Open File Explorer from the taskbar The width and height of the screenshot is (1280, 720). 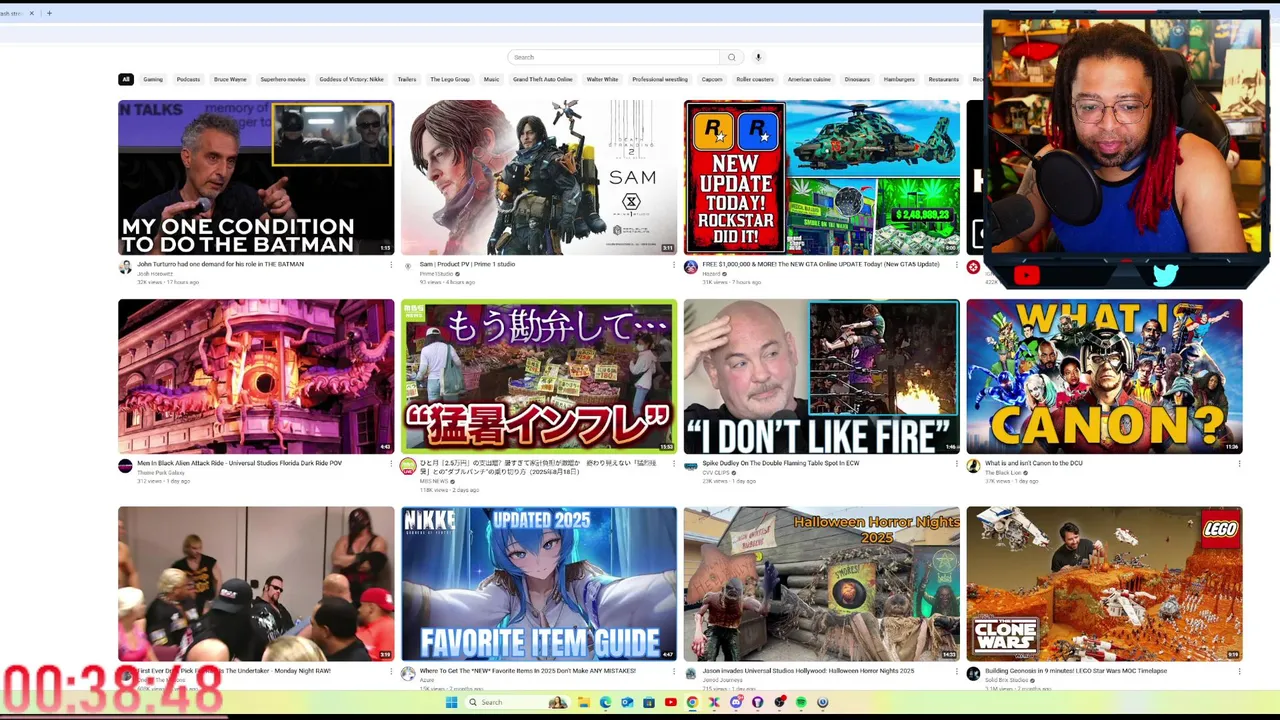tap(584, 702)
